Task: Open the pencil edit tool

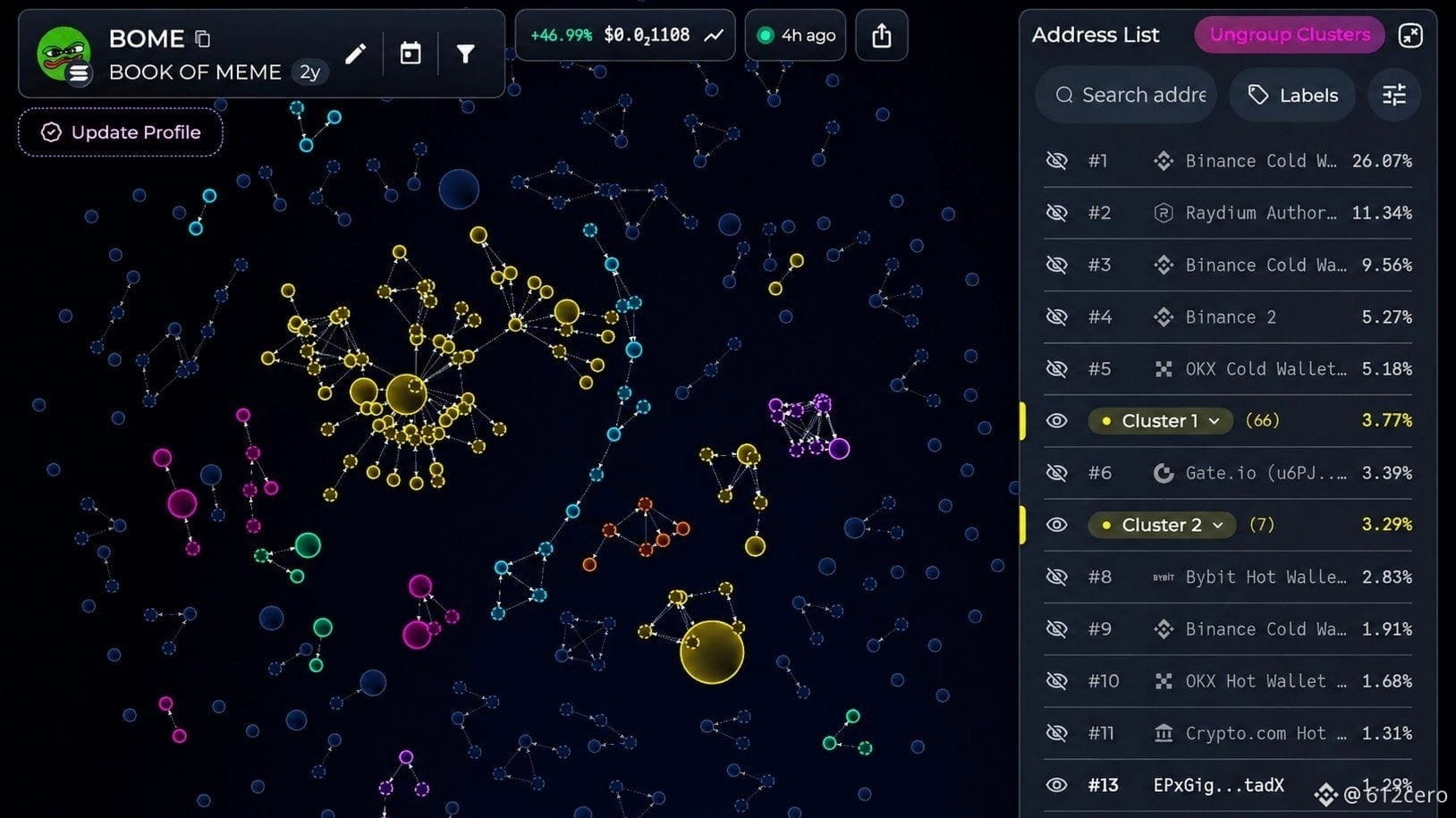Action: pyautogui.click(x=355, y=54)
